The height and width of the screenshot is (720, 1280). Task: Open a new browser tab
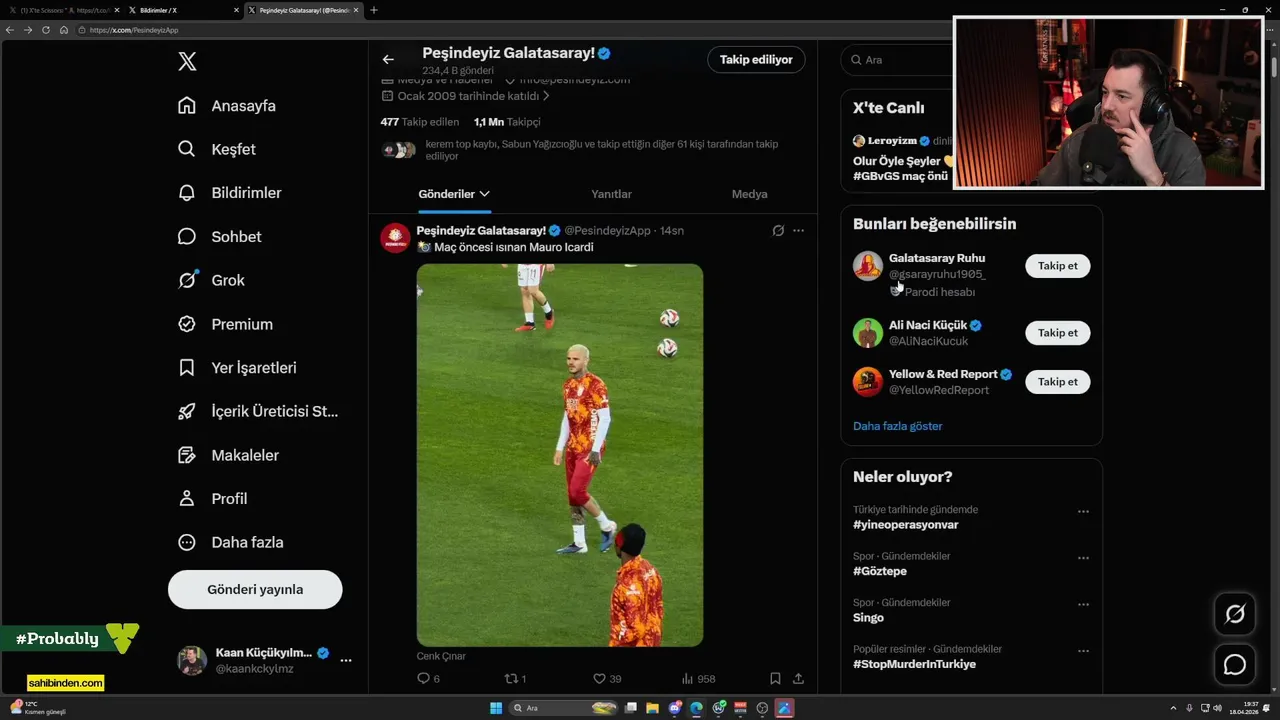pos(374,10)
